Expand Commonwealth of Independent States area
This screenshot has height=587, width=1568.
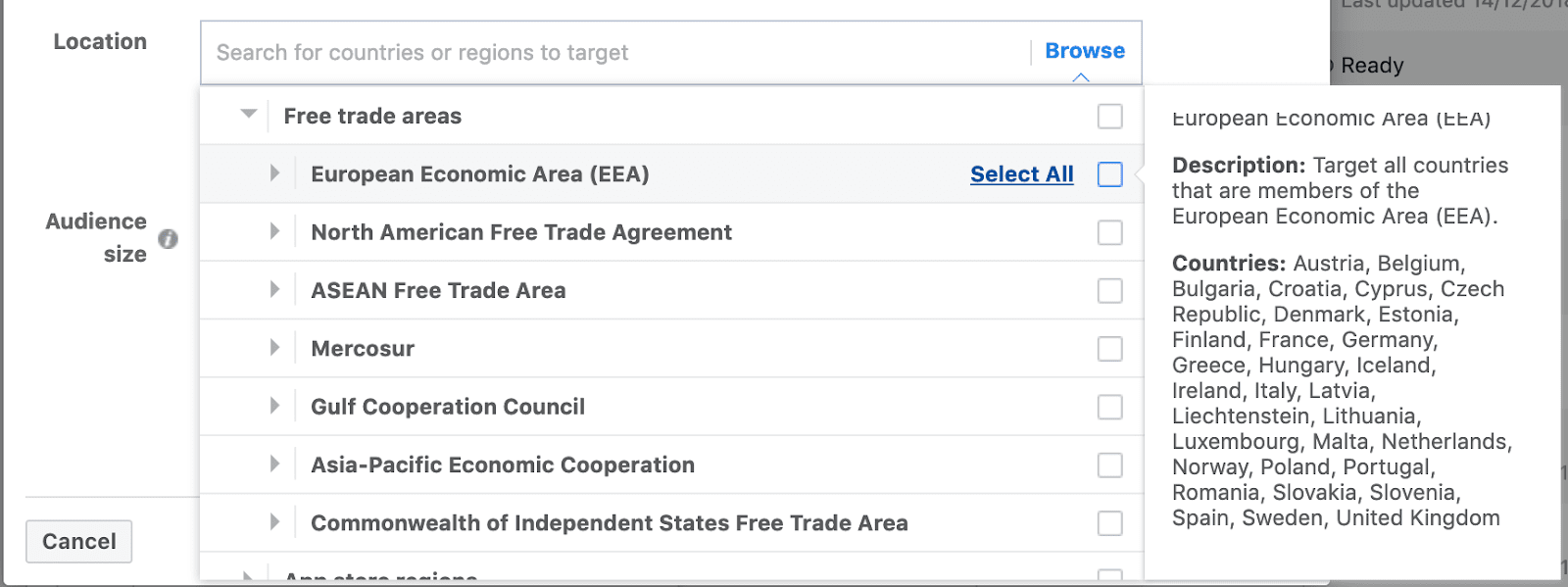[274, 522]
